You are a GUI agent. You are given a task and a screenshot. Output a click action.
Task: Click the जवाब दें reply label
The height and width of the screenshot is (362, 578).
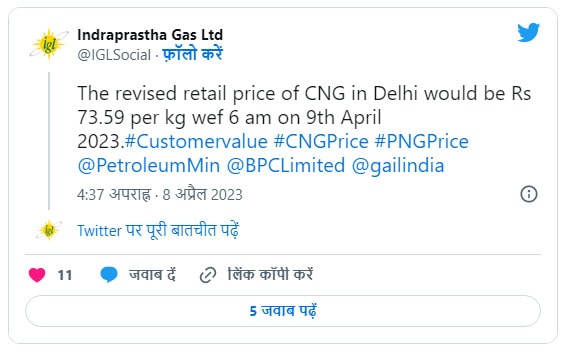coord(152,275)
